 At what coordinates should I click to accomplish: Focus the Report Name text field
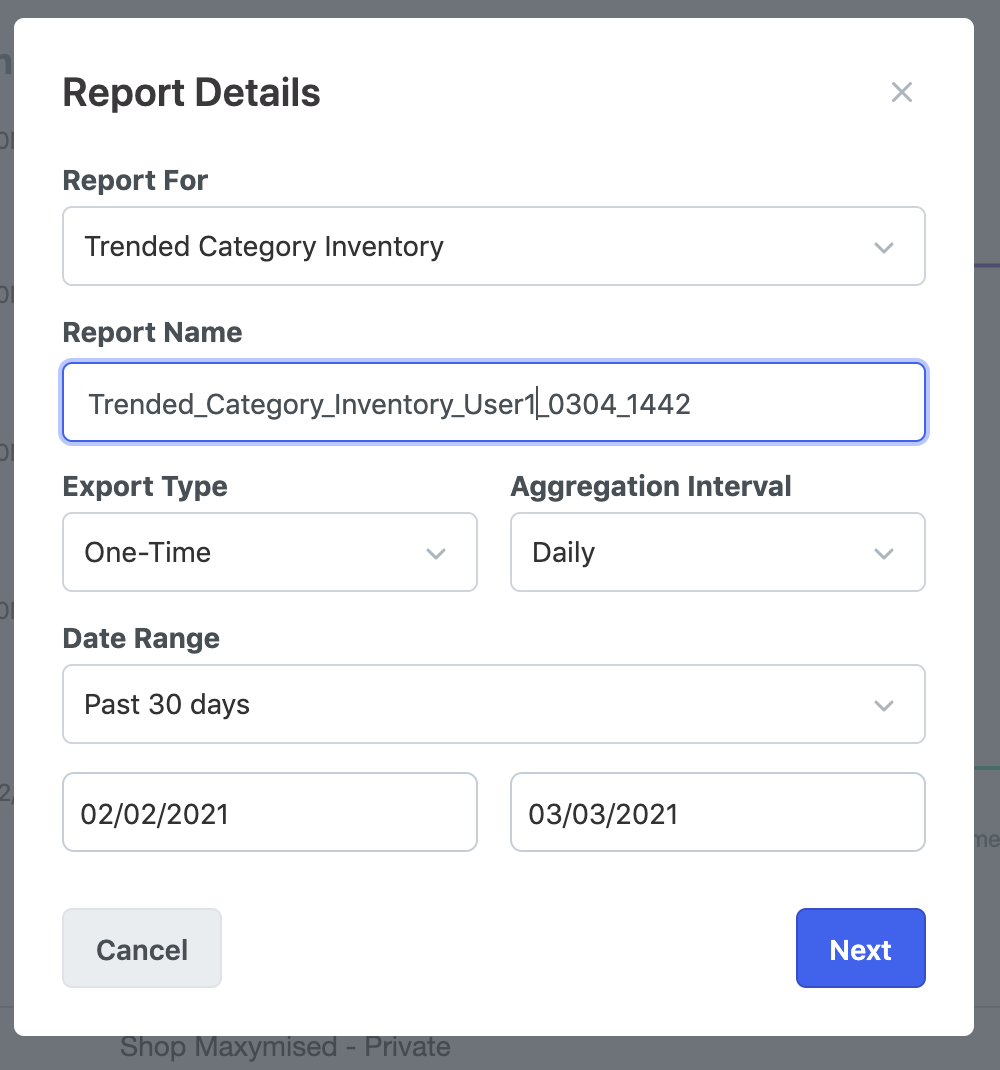pos(494,403)
